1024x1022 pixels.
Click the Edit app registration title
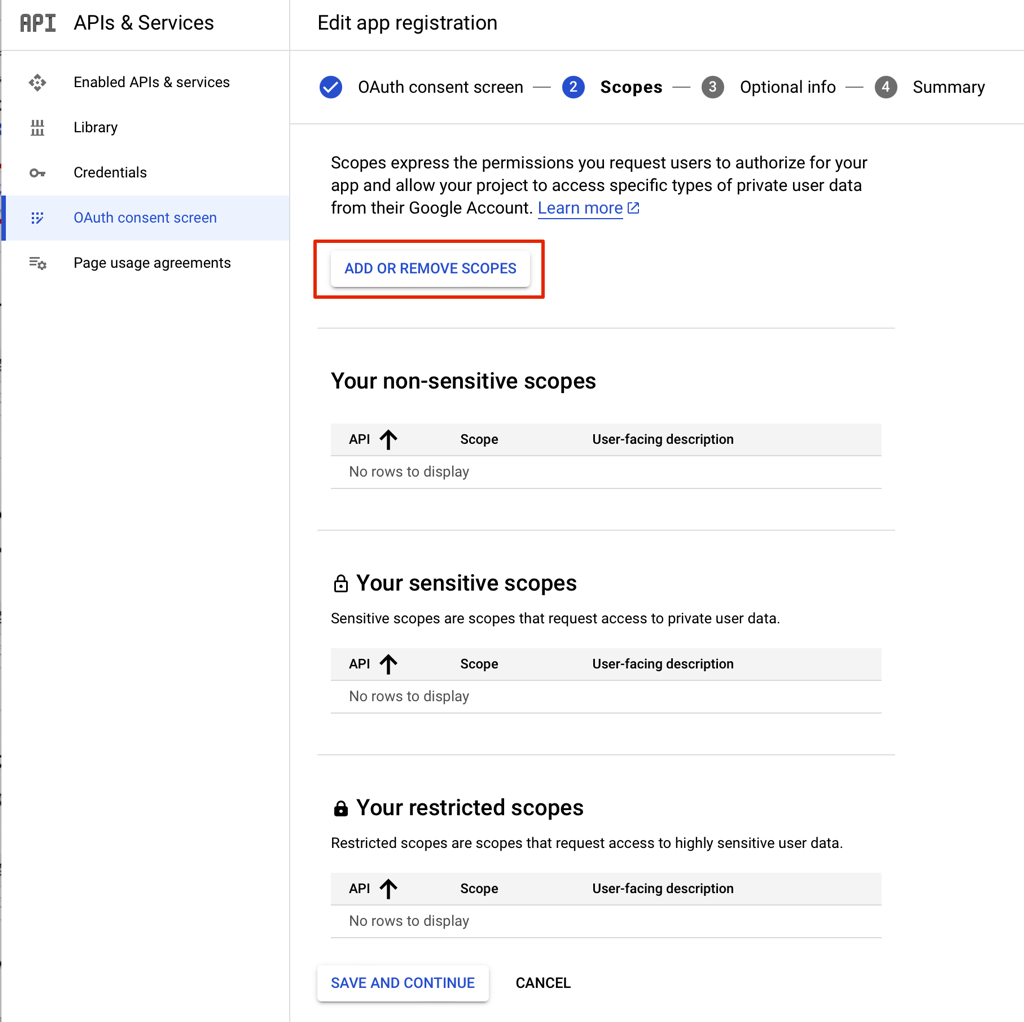pyautogui.click(x=408, y=23)
